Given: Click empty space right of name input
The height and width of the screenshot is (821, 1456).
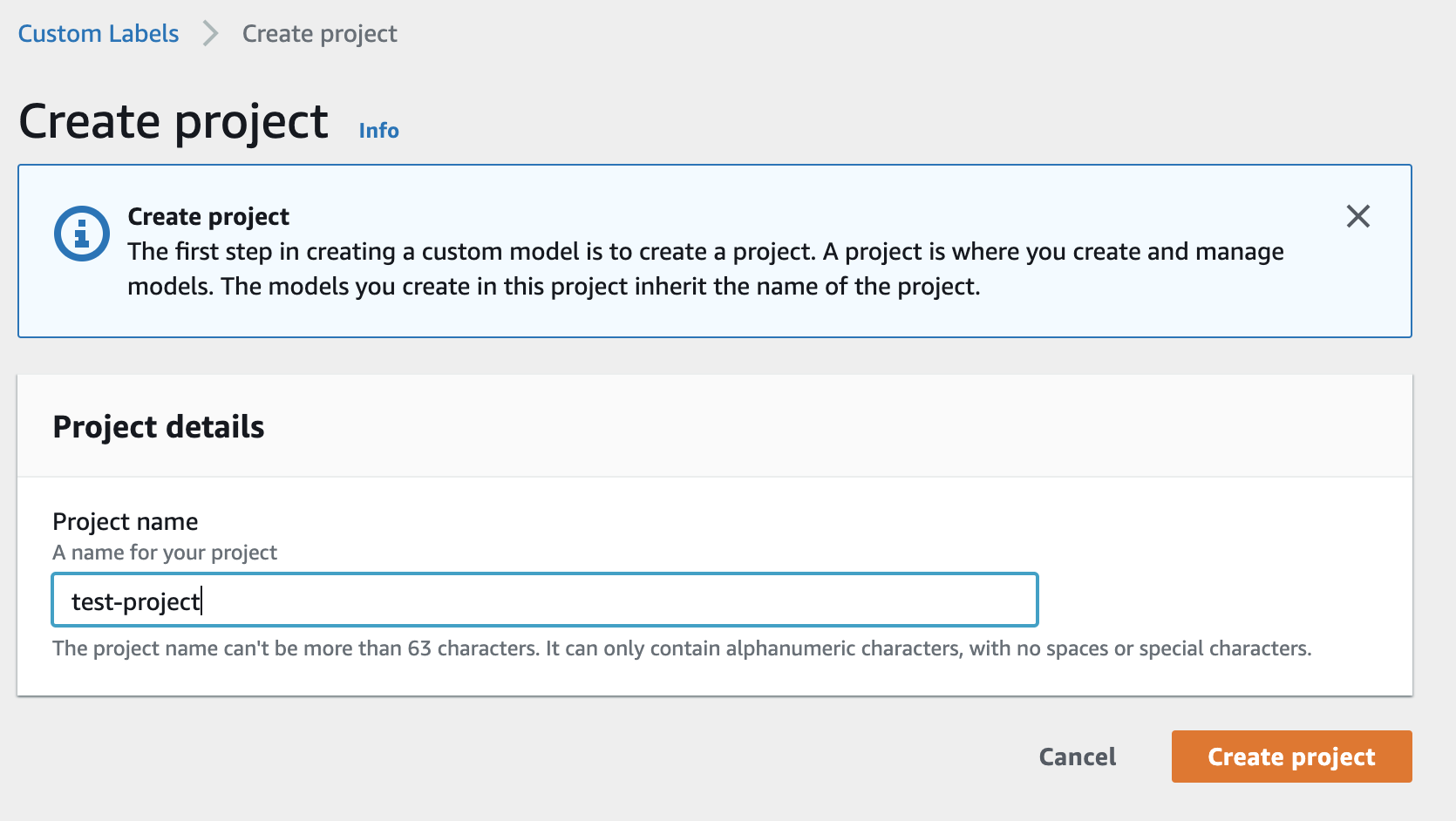Looking at the screenshot, I should pyautogui.click(x=1221, y=600).
